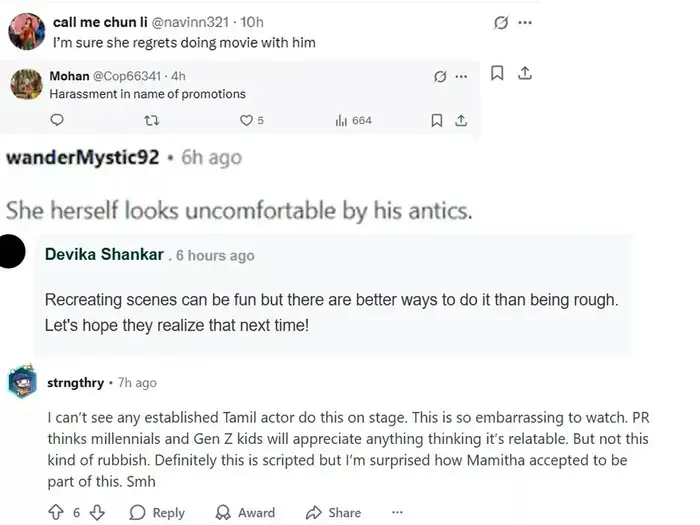This screenshot has height=525, width=700.
Task: Reply to strngthry's comment
Action: click(x=157, y=512)
